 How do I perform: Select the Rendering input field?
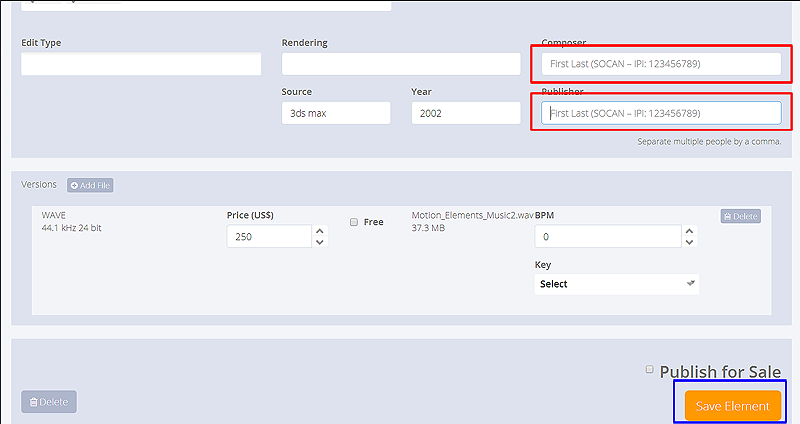click(401, 64)
